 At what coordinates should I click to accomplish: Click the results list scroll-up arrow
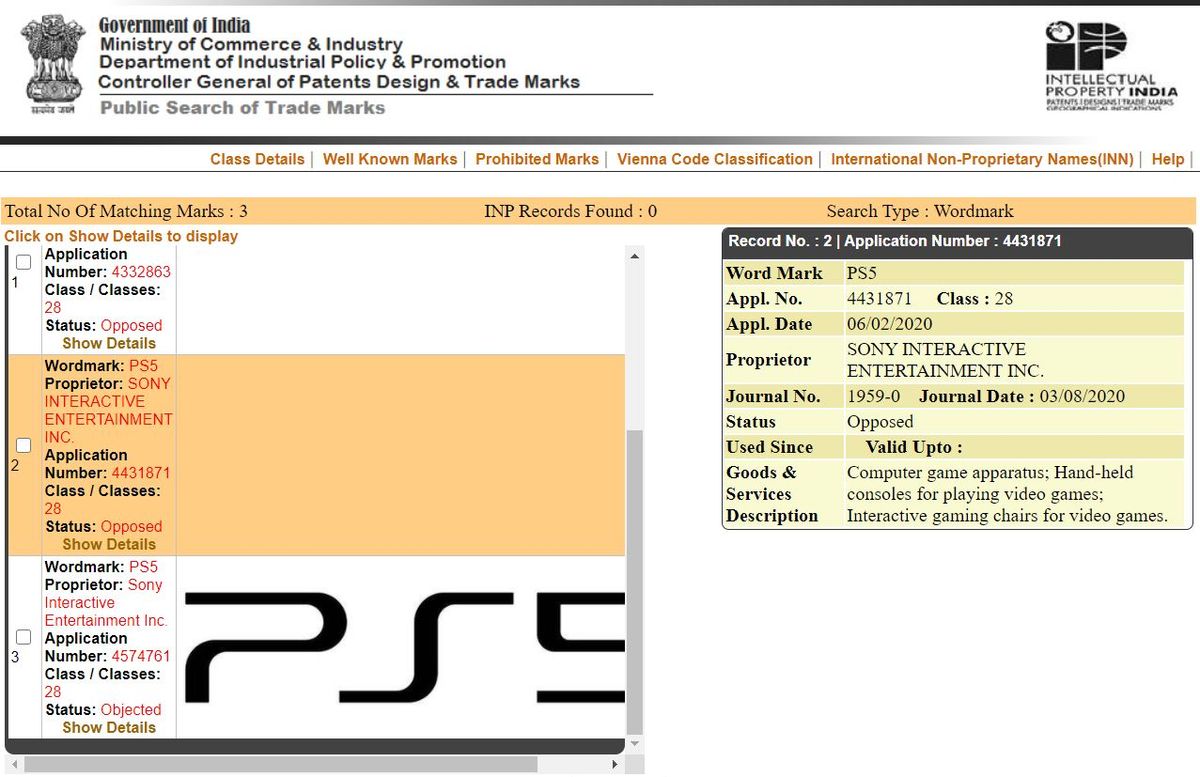point(634,257)
